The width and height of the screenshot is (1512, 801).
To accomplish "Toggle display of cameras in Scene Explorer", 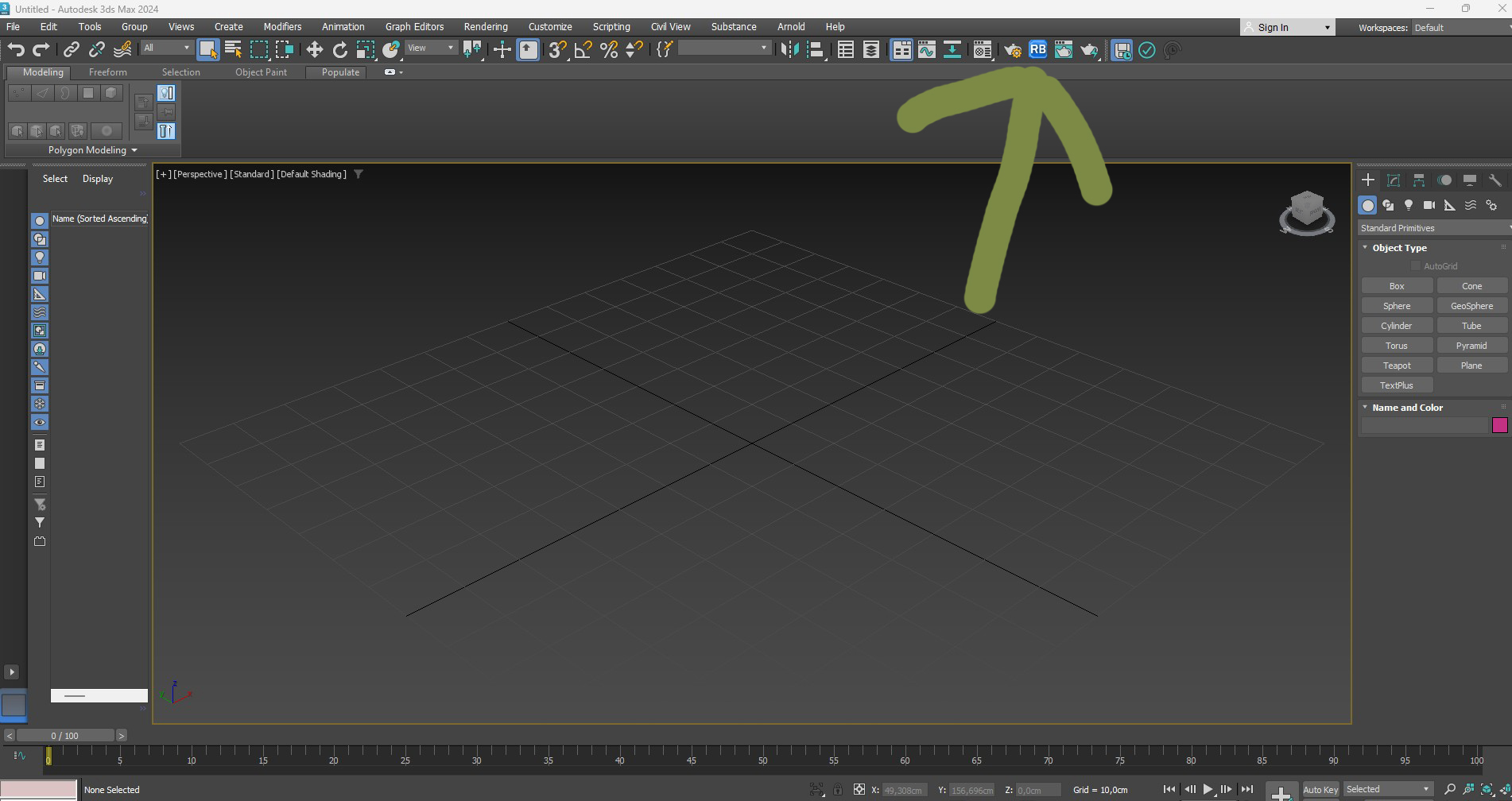I will 40,276.
